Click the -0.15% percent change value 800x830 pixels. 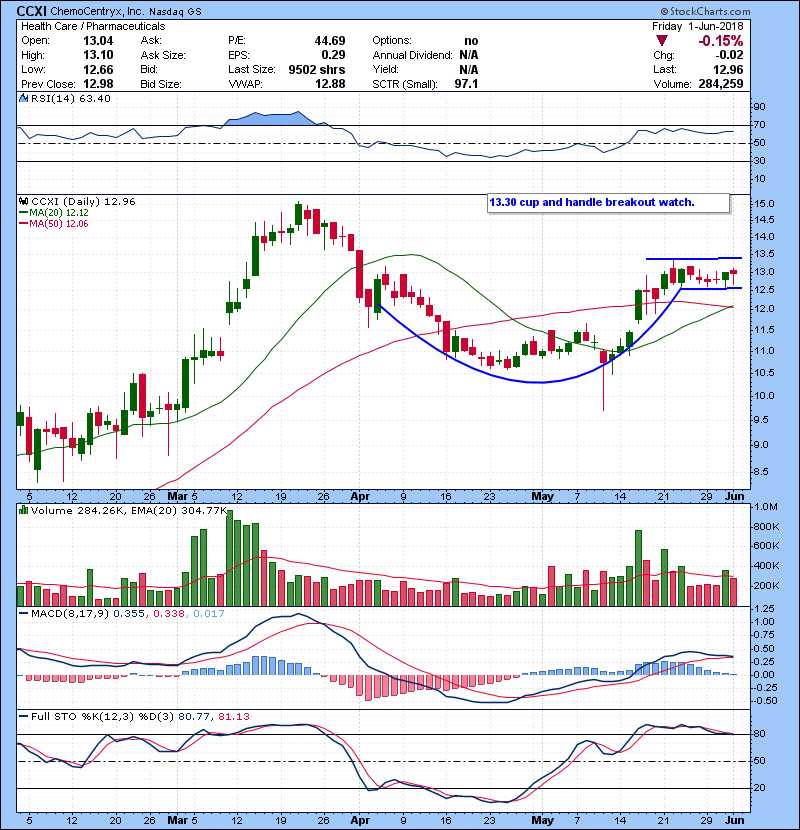point(721,41)
